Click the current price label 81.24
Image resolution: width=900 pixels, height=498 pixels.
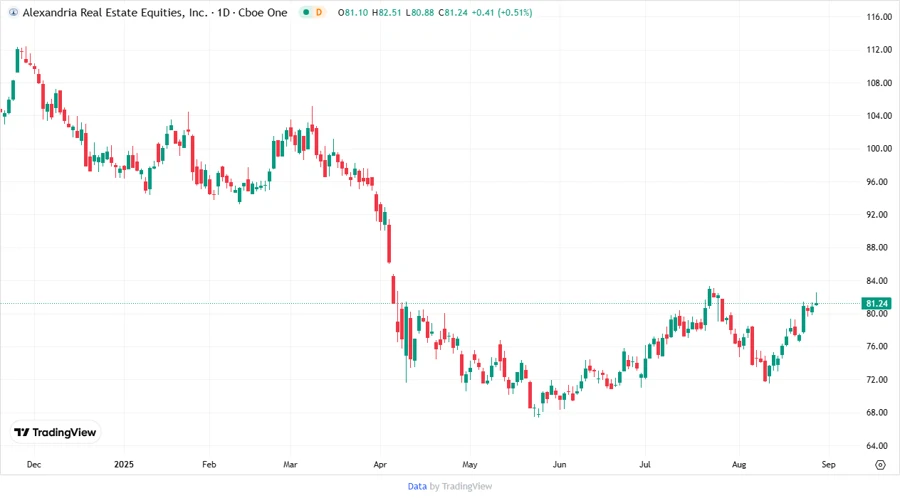[x=877, y=303]
